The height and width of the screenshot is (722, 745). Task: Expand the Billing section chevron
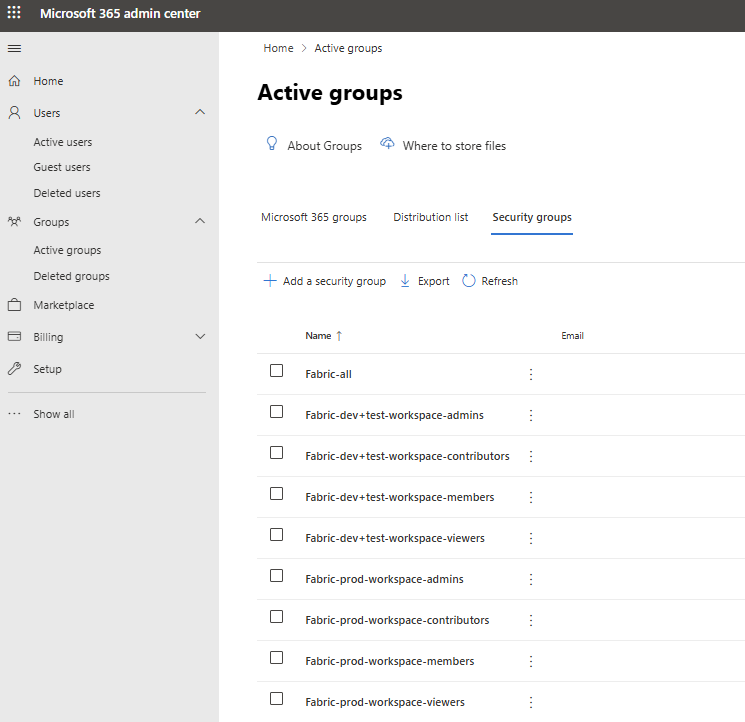coord(200,336)
